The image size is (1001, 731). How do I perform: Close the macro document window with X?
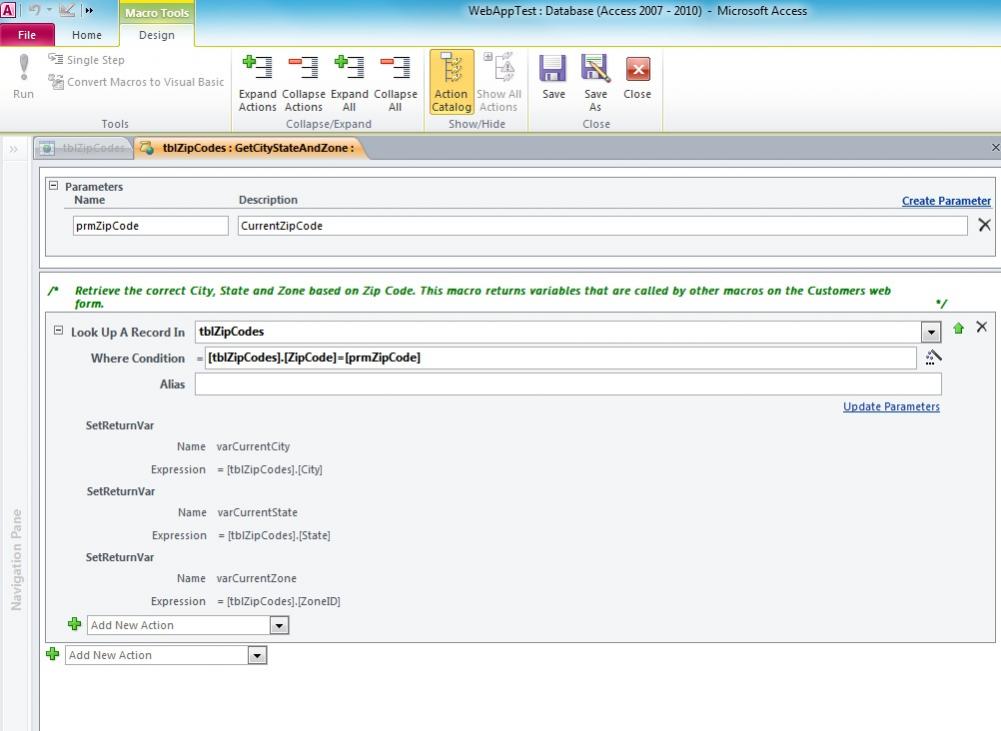[x=995, y=147]
